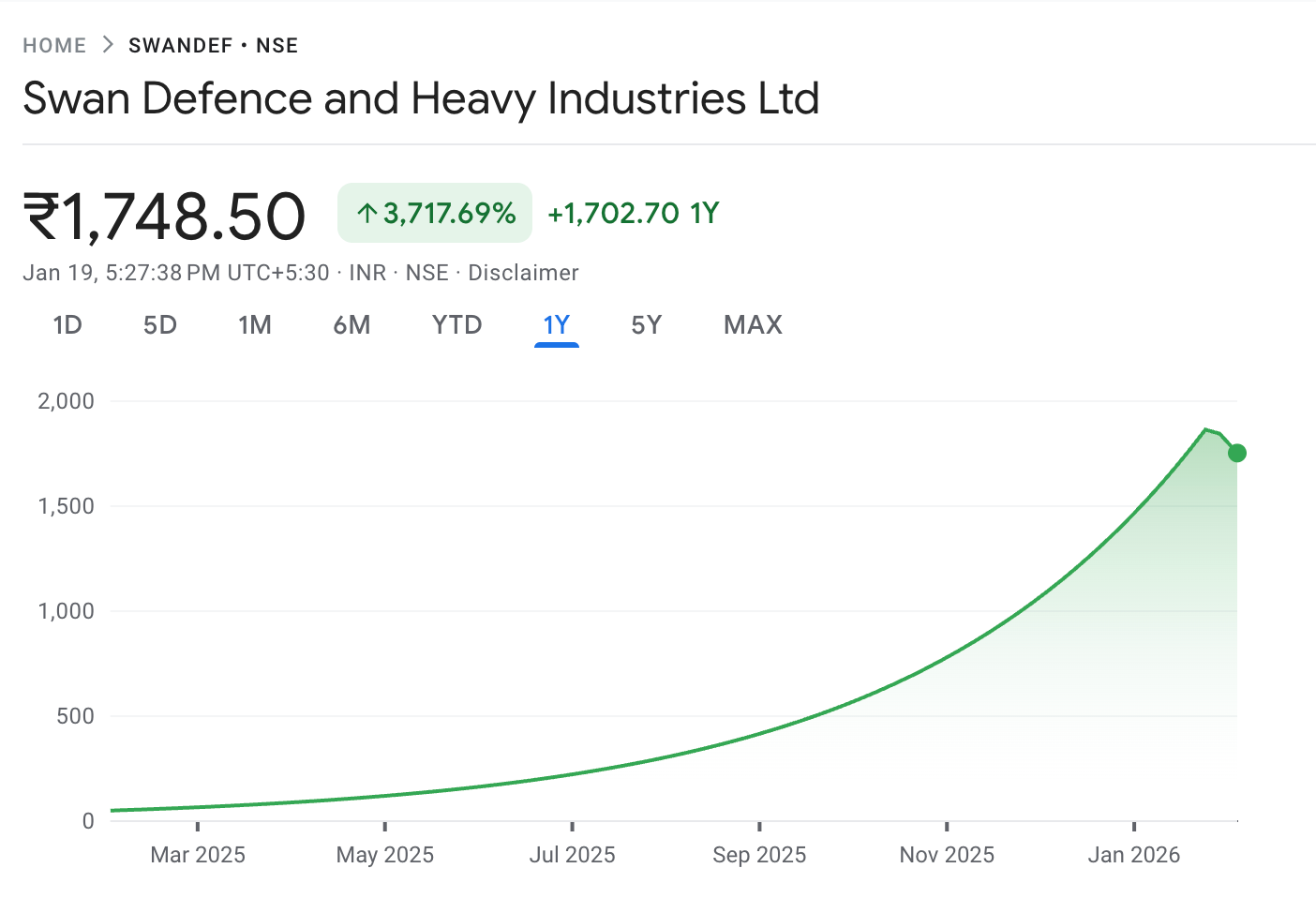The image size is (1316, 898).
Task: Click the green current-price dot on chart
Action: (1237, 453)
